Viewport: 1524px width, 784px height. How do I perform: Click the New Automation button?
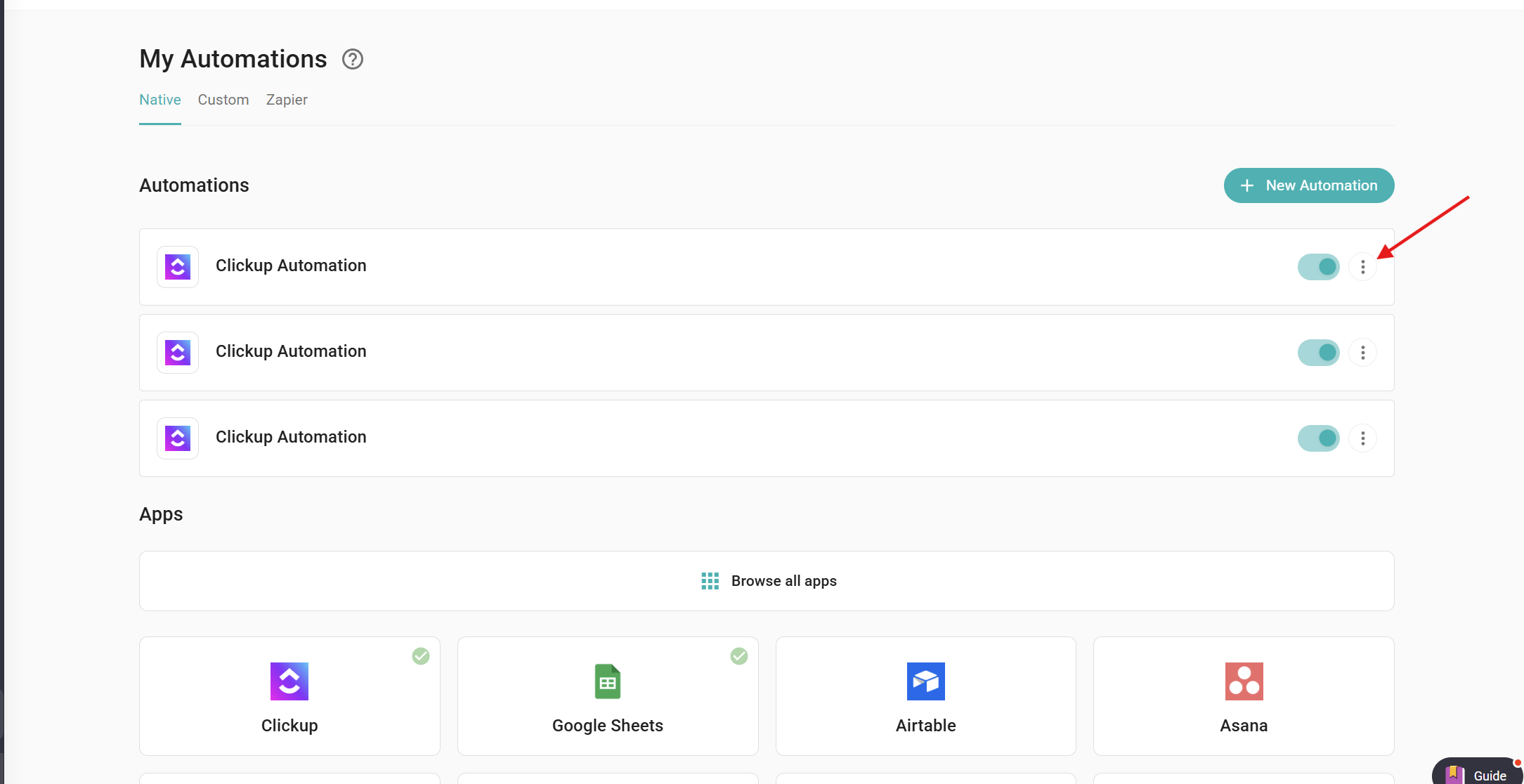pos(1308,185)
